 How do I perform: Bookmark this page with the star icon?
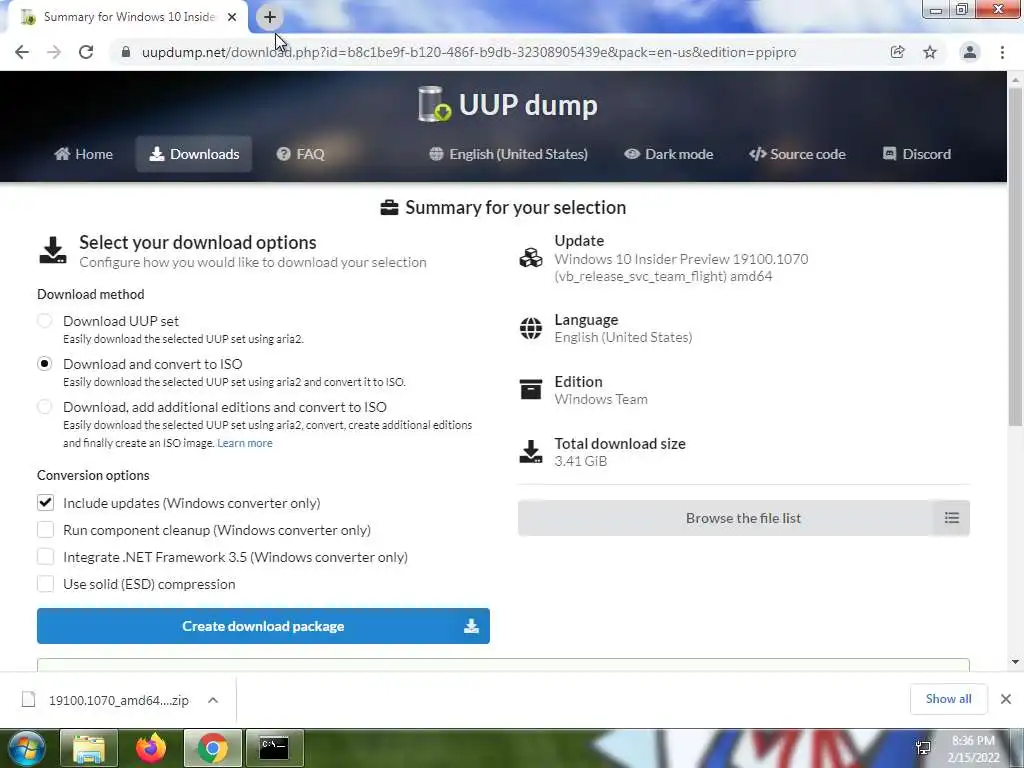click(930, 52)
